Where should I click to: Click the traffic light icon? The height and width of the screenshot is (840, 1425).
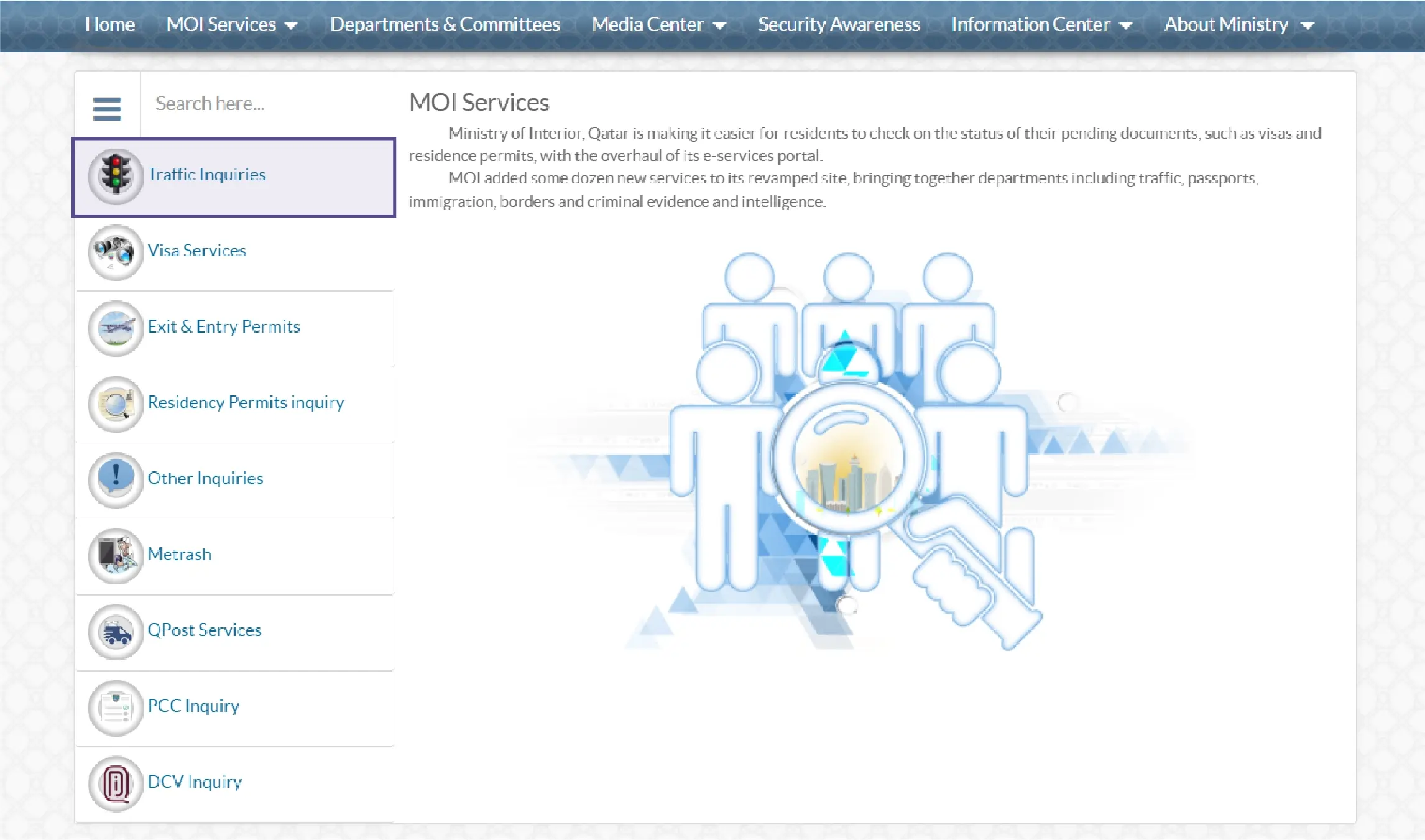[x=116, y=177]
